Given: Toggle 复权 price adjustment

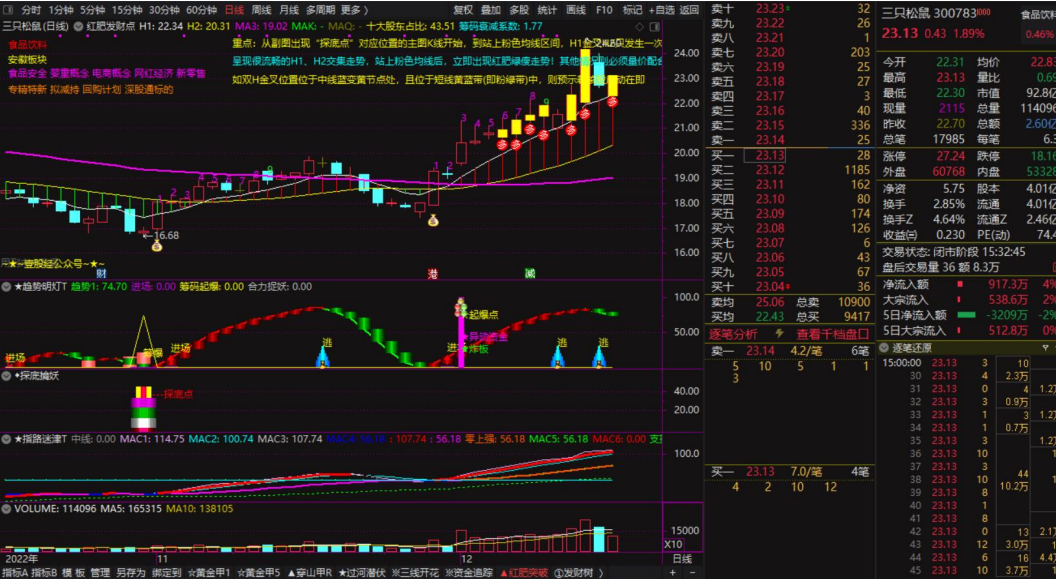Looking at the screenshot, I should click(463, 9).
